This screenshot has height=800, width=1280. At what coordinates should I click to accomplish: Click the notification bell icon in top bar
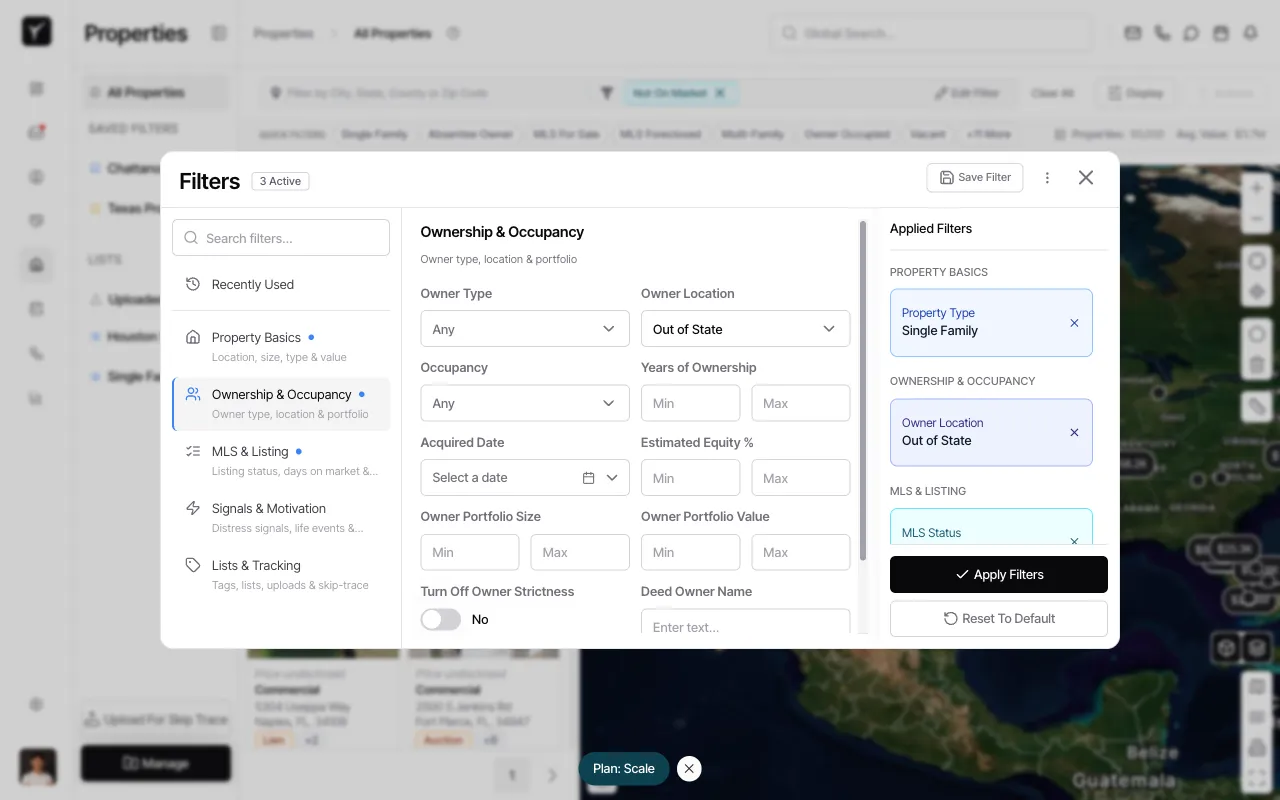pos(1250,32)
